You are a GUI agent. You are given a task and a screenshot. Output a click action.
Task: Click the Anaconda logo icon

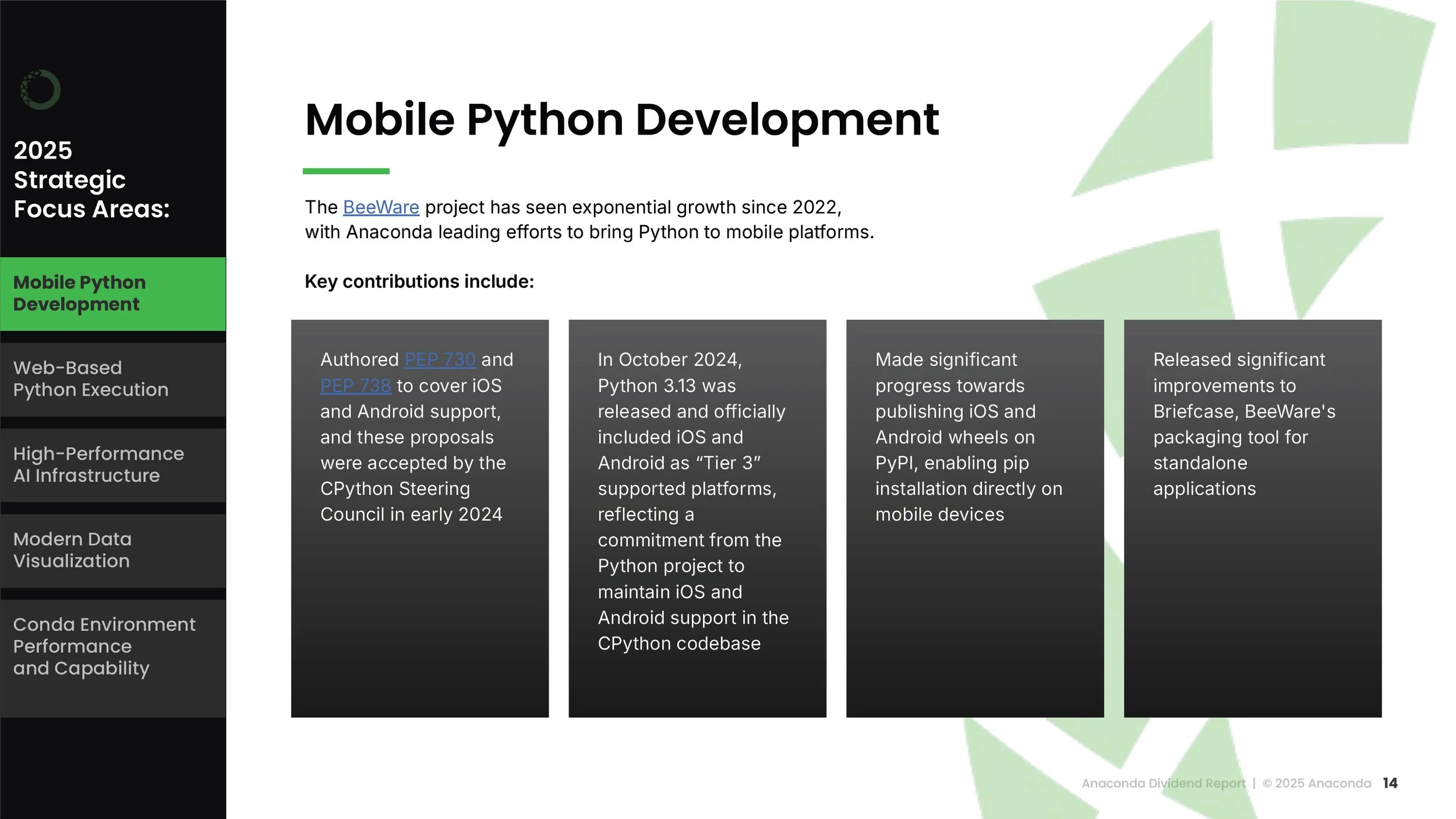(40, 90)
